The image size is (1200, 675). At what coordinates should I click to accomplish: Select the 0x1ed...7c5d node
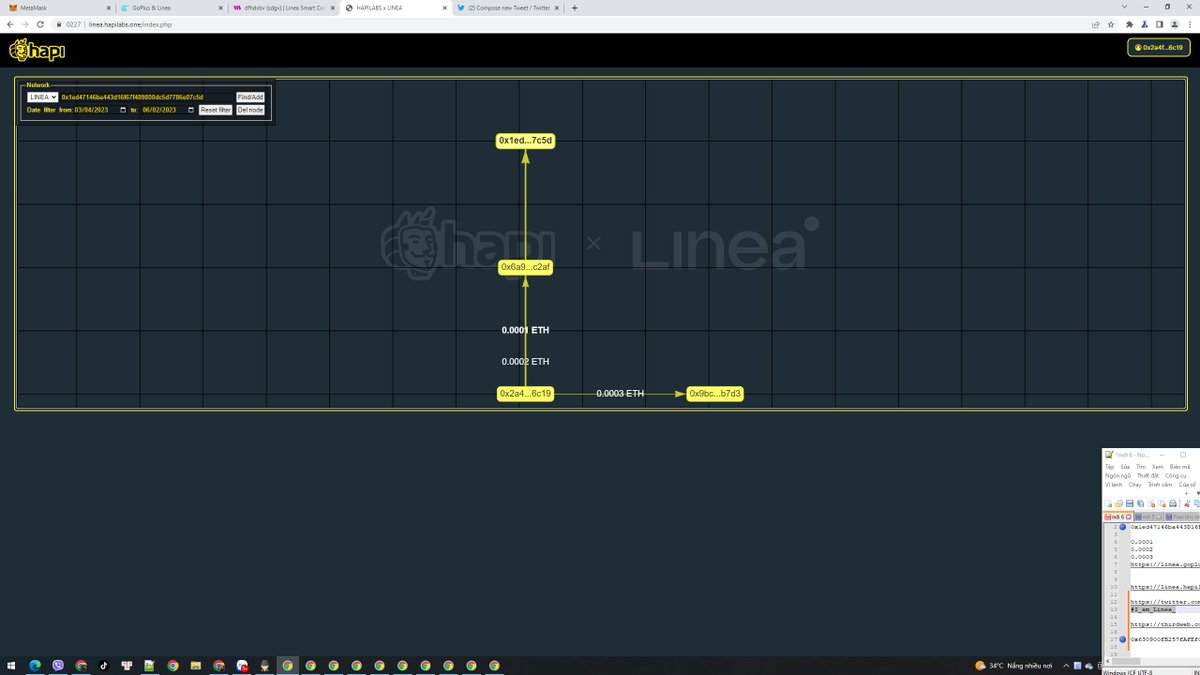(x=525, y=141)
